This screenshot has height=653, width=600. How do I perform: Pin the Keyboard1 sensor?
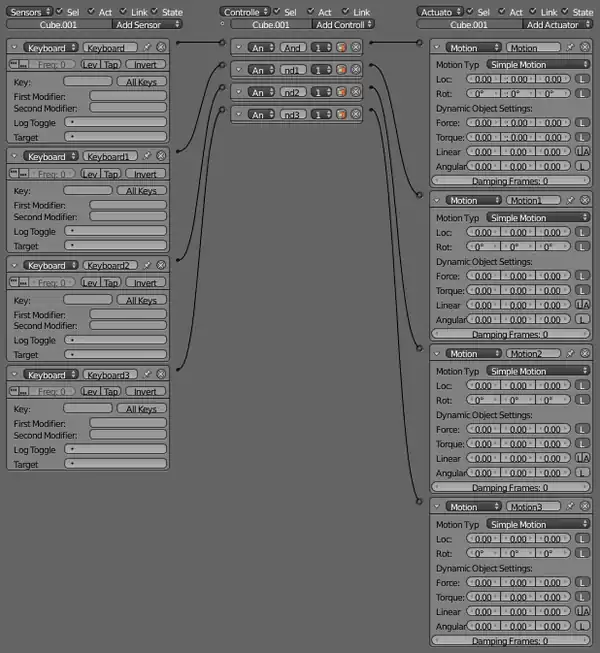[x=147, y=157]
